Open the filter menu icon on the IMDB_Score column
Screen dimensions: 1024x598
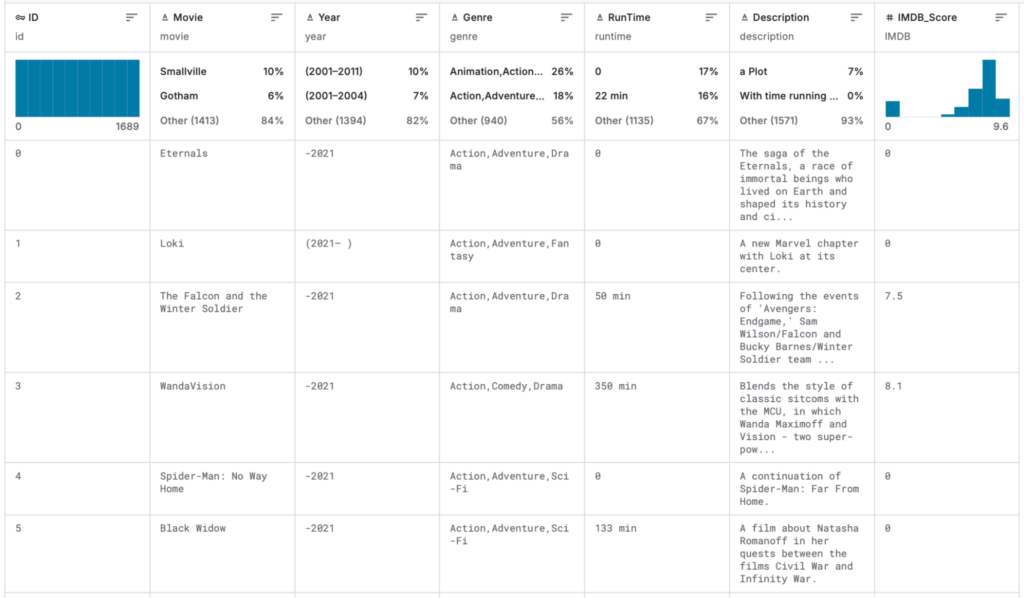coord(1001,16)
